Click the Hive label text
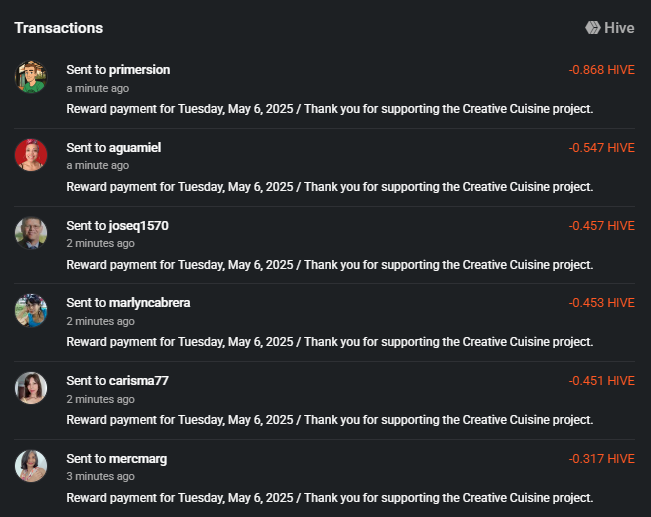Screen dimensions: 651x517 [619, 28]
